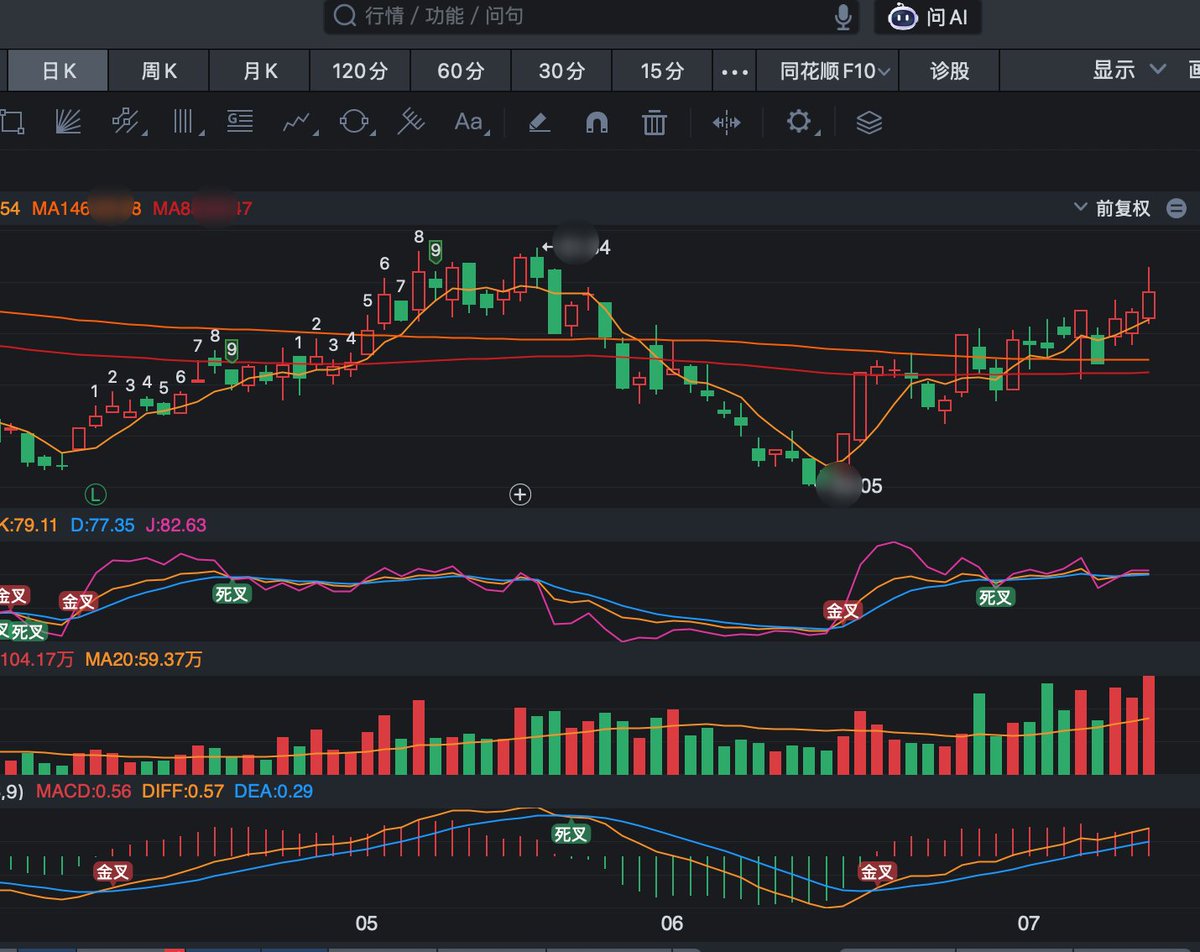Switch to the 60分 period tab
This screenshot has width=1200, height=952.
[x=461, y=71]
